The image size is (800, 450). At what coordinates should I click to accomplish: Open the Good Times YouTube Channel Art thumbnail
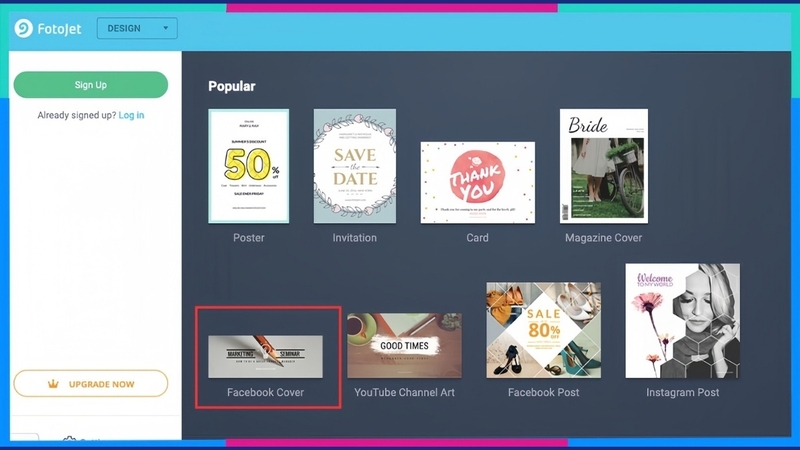pyautogui.click(x=405, y=346)
